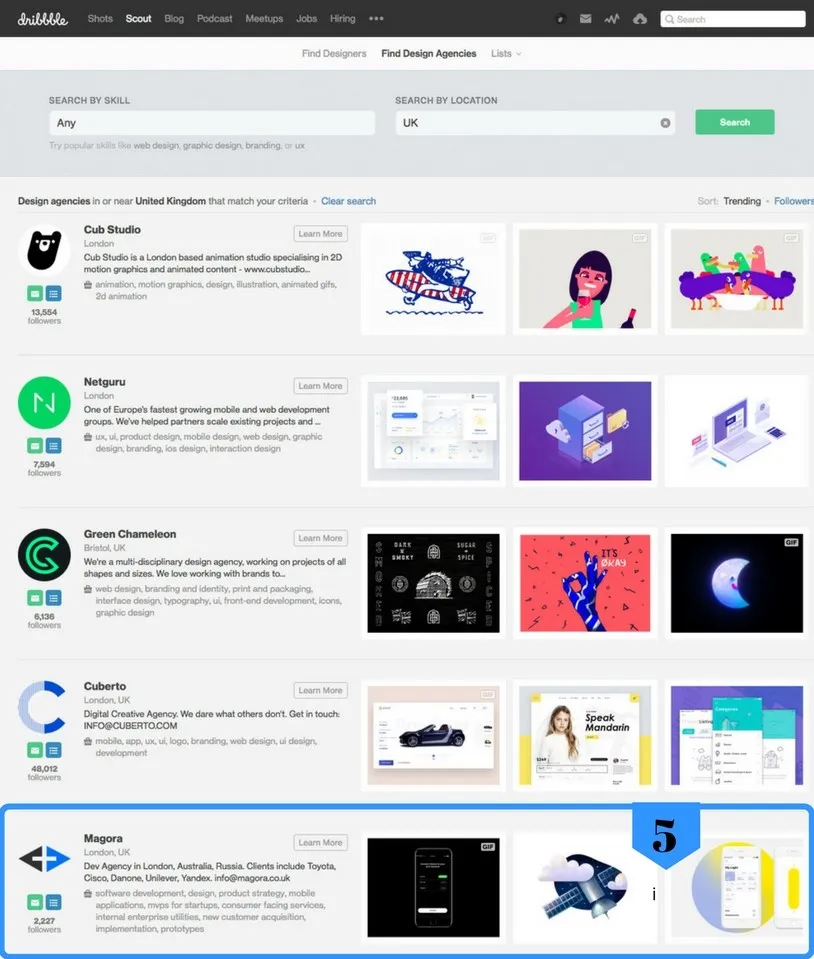The width and height of the screenshot is (814, 959).
Task: Clear the UK location field with x icon
Action: click(x=665, y=123)
